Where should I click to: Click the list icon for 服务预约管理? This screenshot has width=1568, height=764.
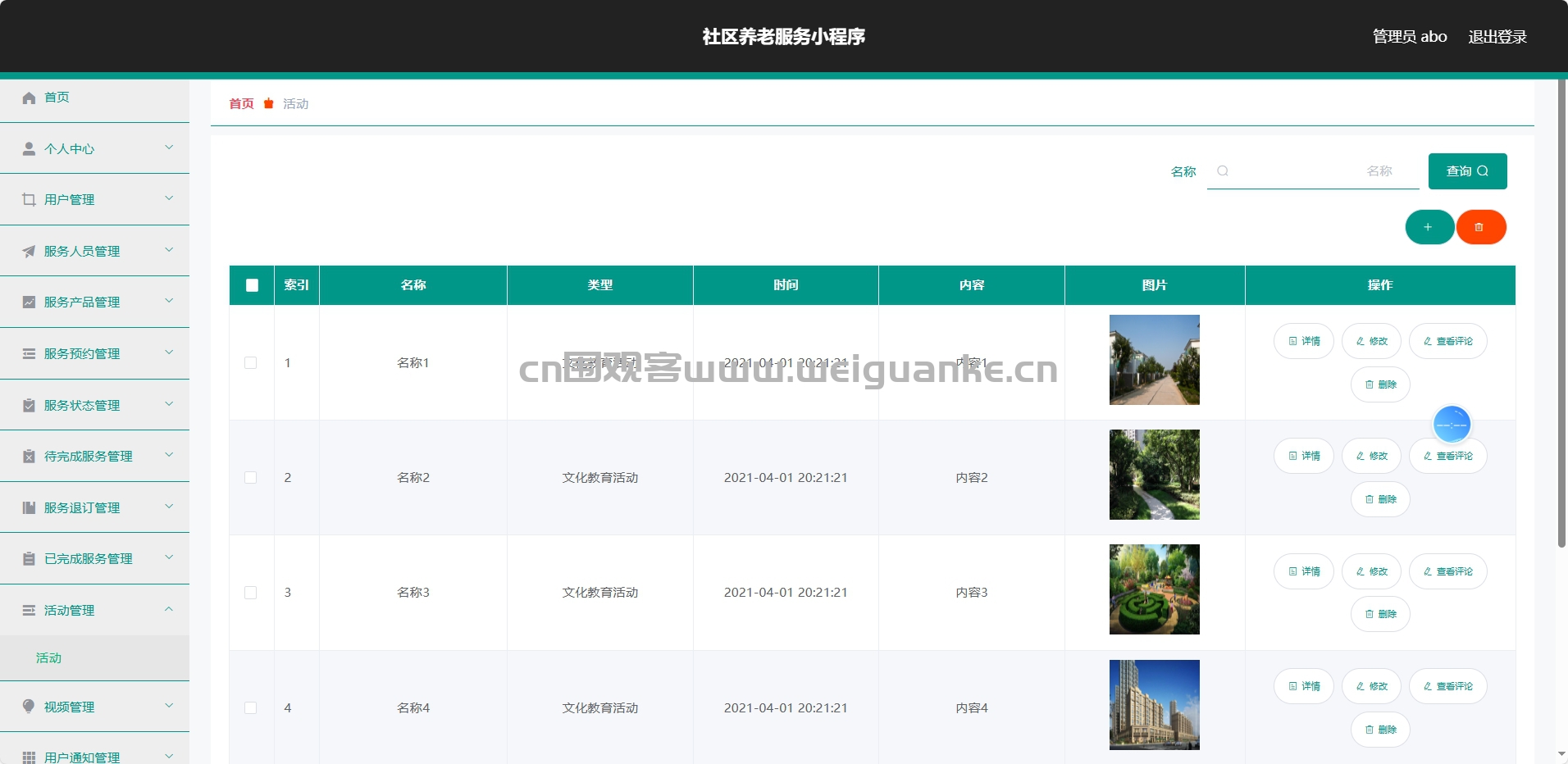click(29, 353)
